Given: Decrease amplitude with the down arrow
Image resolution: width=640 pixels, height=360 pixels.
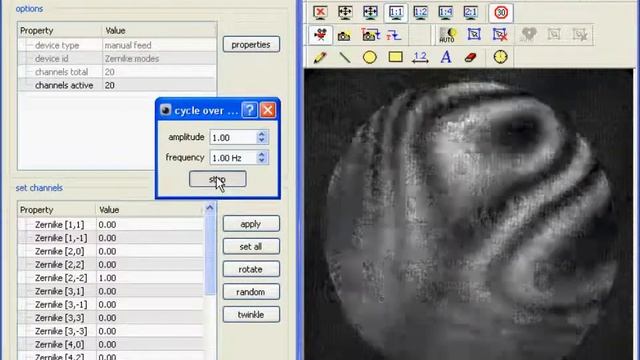Looking at the screenshot, I should (x=262, y=141).
